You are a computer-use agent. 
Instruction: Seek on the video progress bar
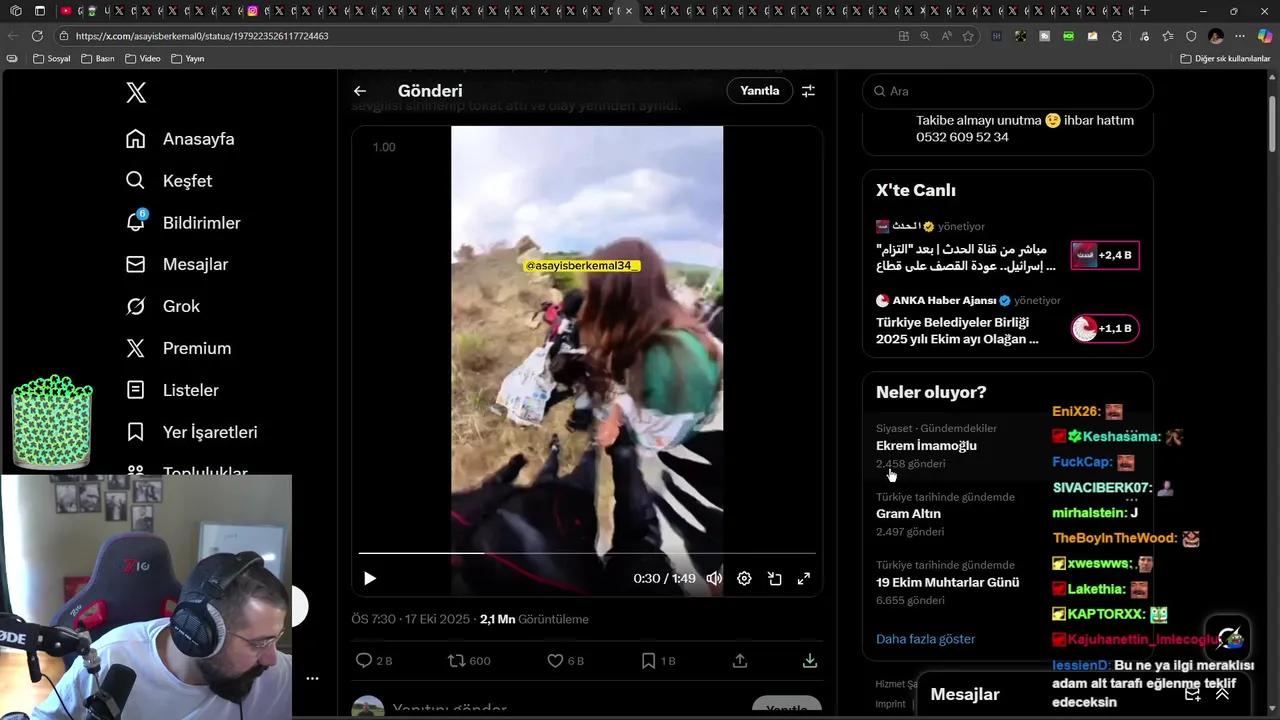587,553
